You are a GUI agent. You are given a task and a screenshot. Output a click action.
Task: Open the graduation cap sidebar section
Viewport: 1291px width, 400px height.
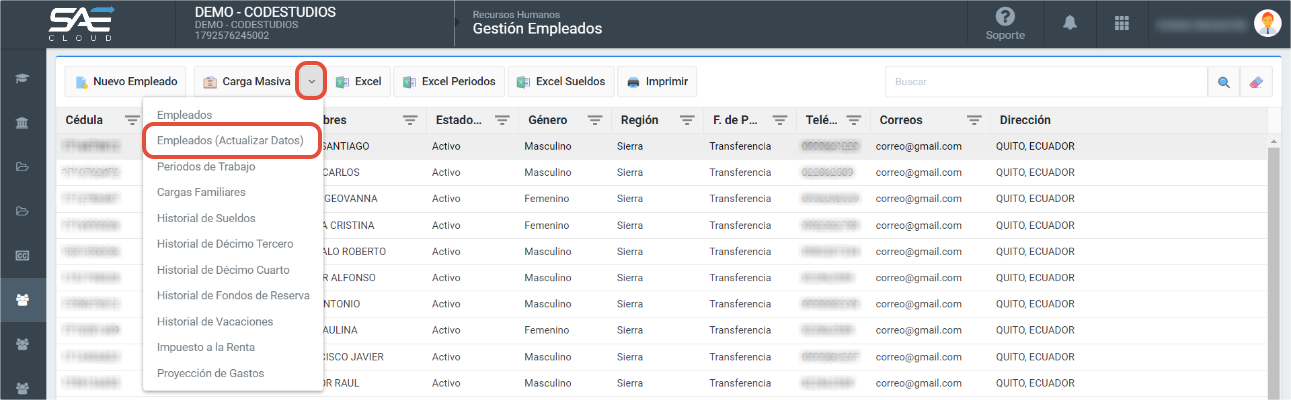coord(22,78)
